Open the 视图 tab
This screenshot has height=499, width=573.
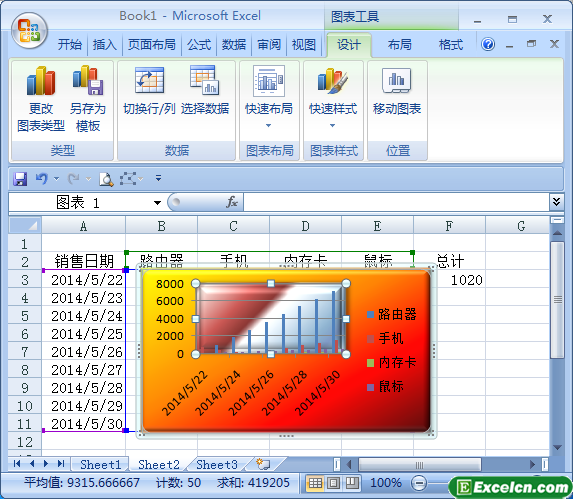pos(304,45)
